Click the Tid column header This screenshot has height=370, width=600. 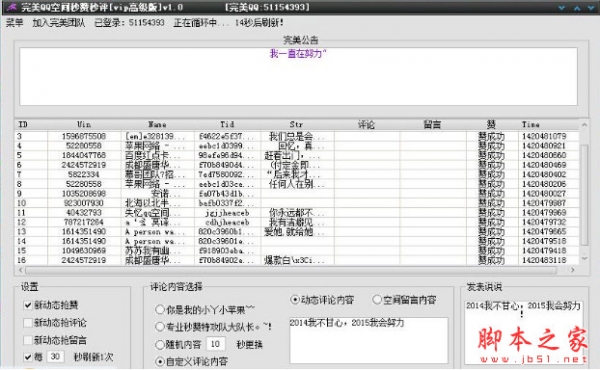[227, 124]
